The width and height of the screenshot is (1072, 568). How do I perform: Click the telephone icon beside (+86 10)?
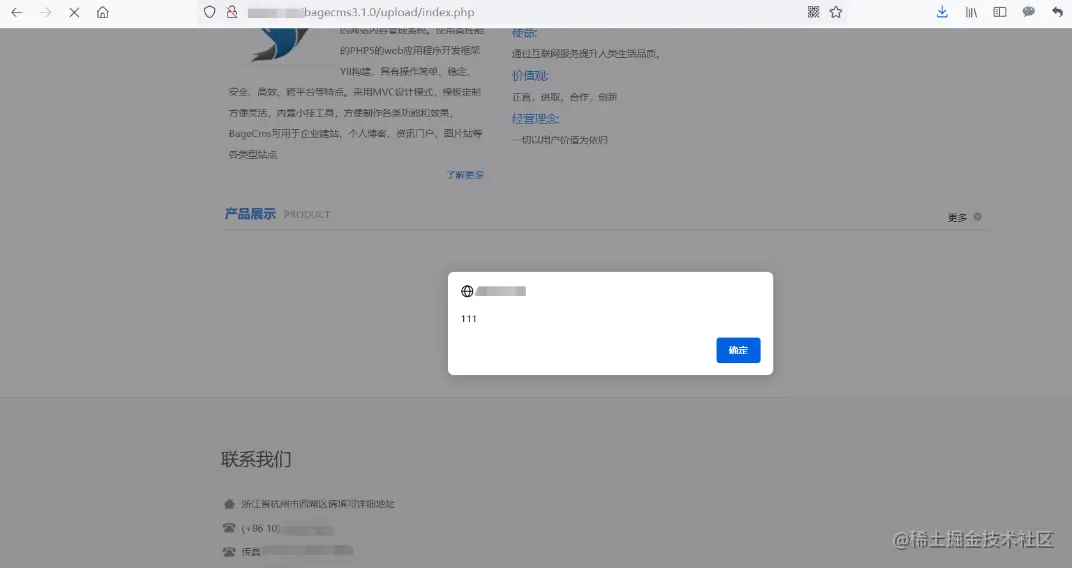click(x=229, y=528)
